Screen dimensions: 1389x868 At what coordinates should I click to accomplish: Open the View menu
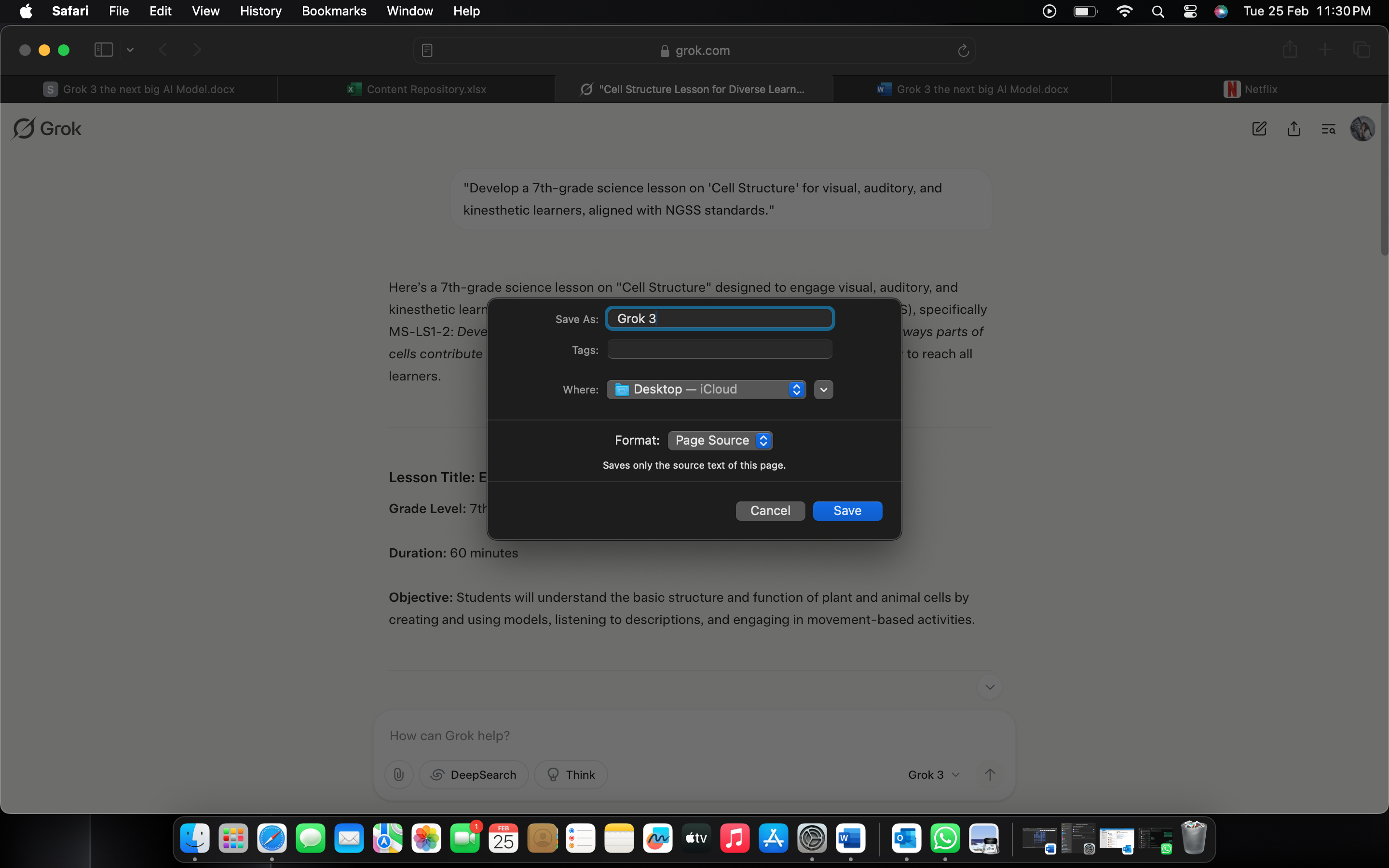(x=205, y=11)
